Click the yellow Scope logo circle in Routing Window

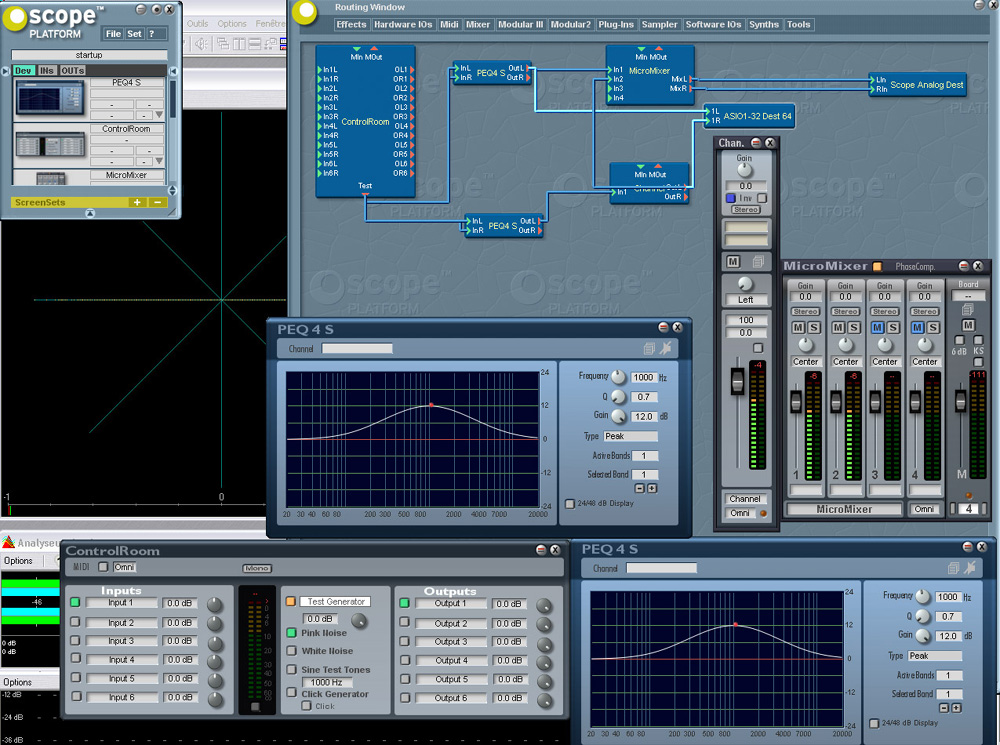click(x=304, y=13)
